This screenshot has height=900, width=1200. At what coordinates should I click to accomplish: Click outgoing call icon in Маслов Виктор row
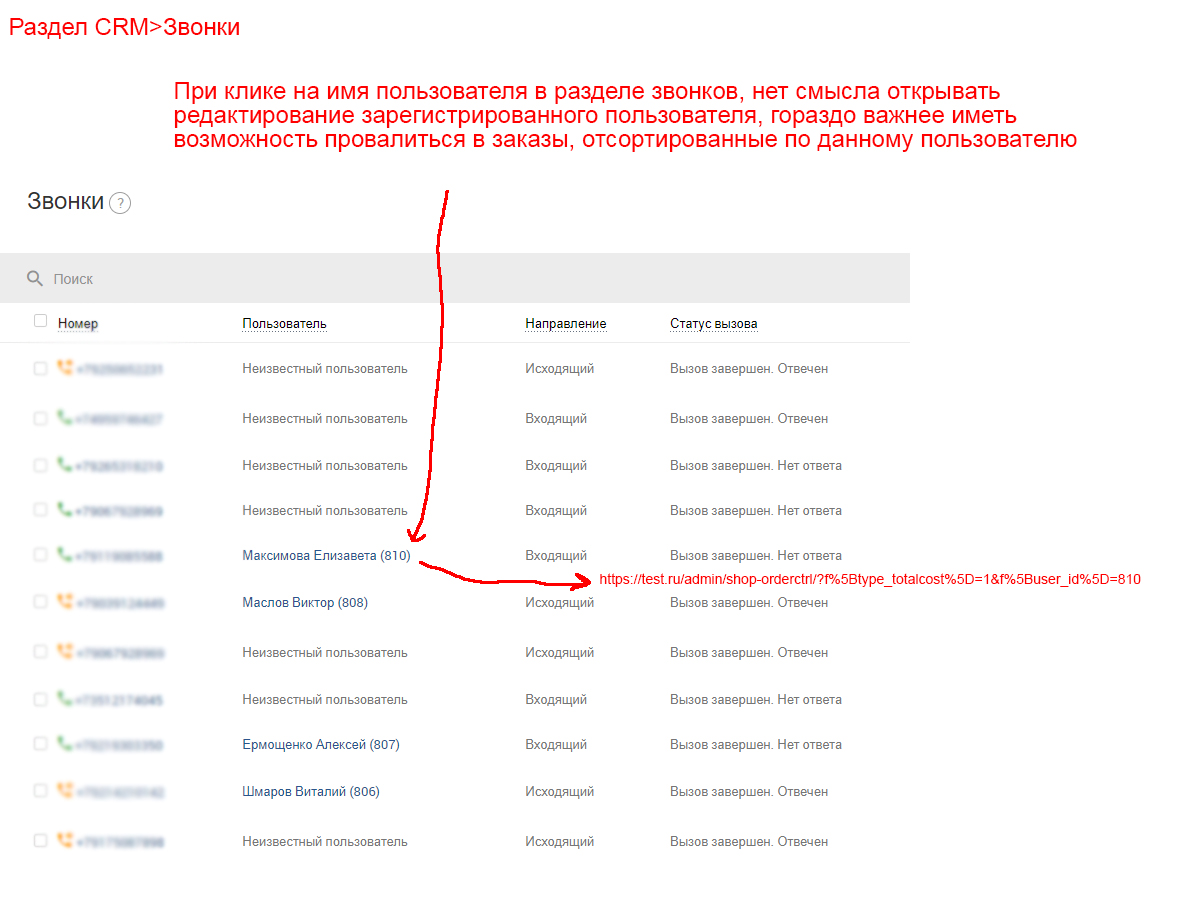click(65, 602)
